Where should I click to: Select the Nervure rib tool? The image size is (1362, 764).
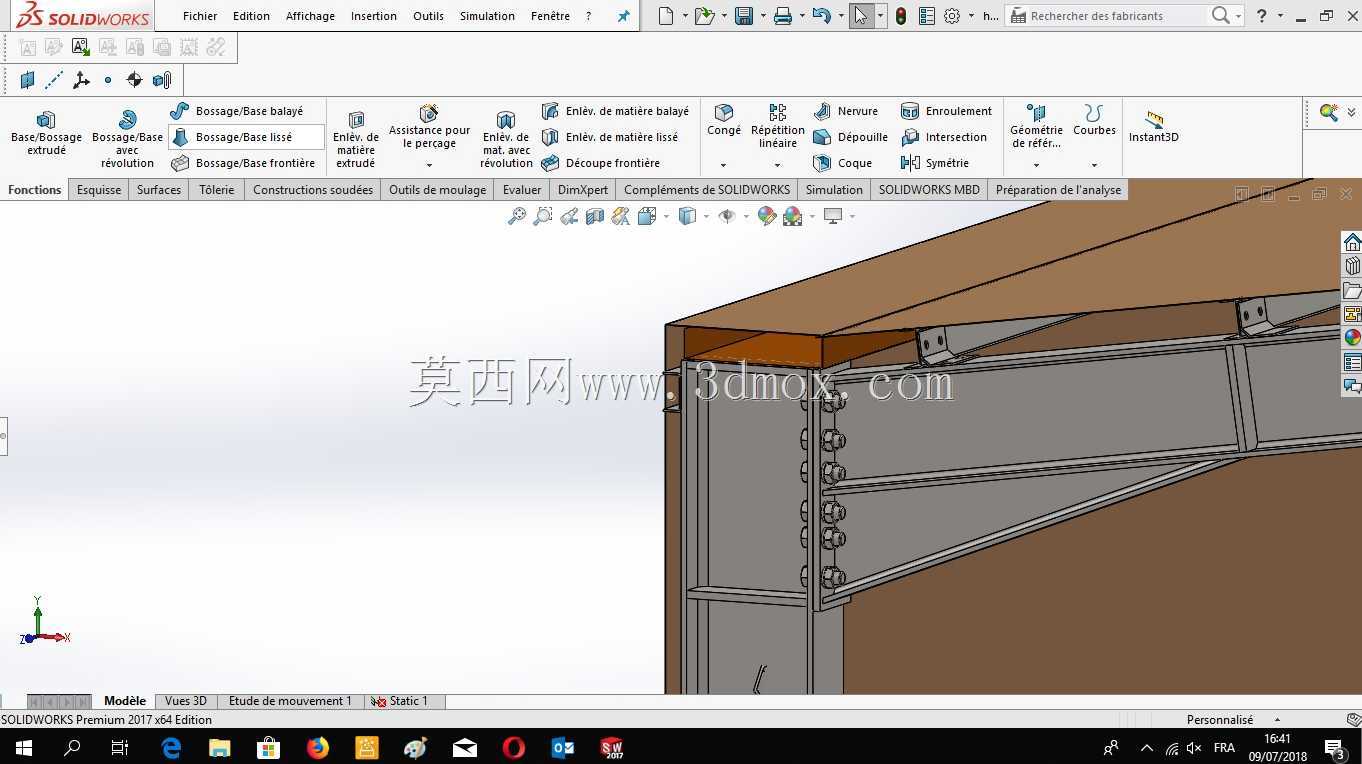[846, 111]
